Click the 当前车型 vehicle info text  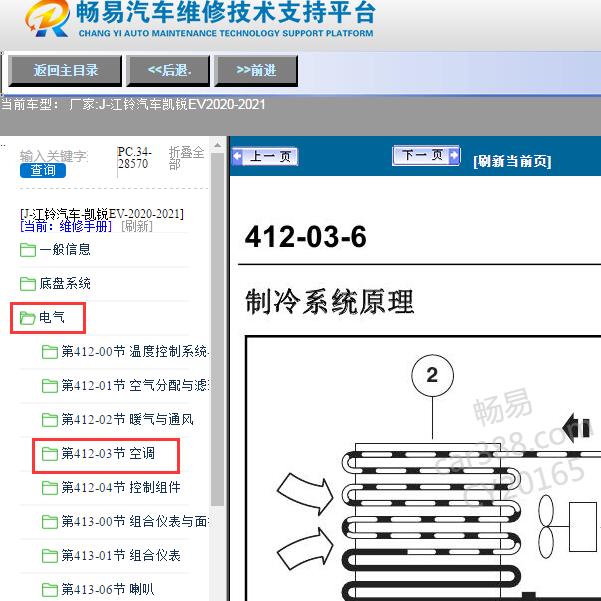point(133,104)
